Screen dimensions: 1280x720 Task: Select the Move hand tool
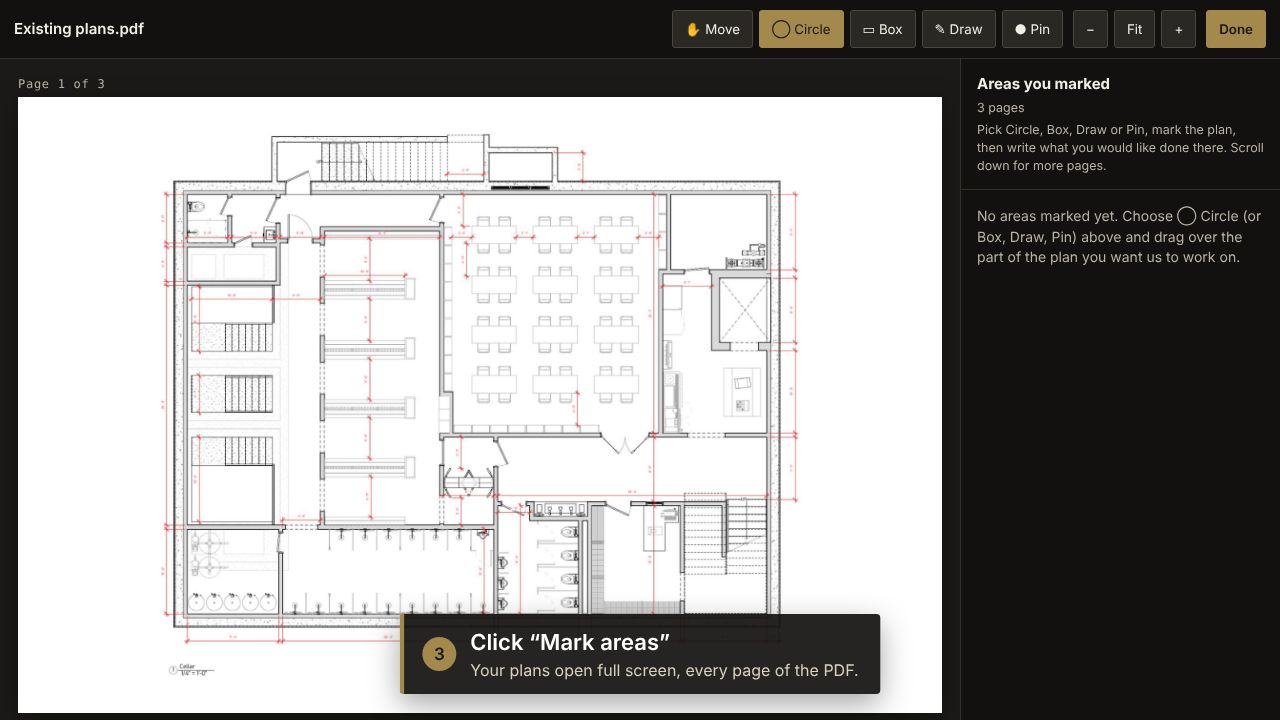712,29
